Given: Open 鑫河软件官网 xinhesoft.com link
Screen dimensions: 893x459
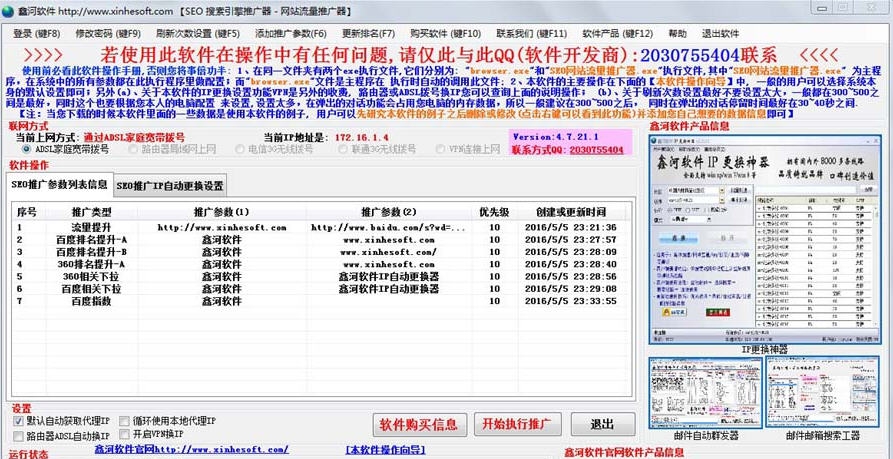Looking at the screenshot, I should point(192,450).
